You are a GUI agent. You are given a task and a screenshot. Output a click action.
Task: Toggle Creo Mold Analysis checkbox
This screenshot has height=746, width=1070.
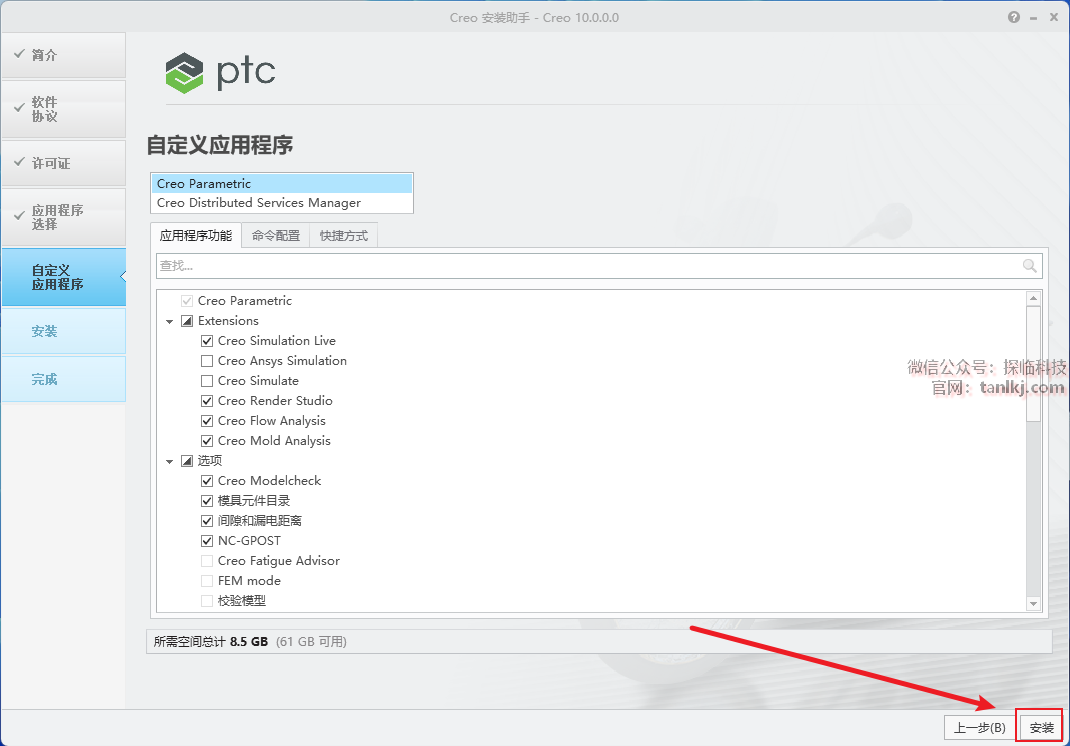[207, 441]
